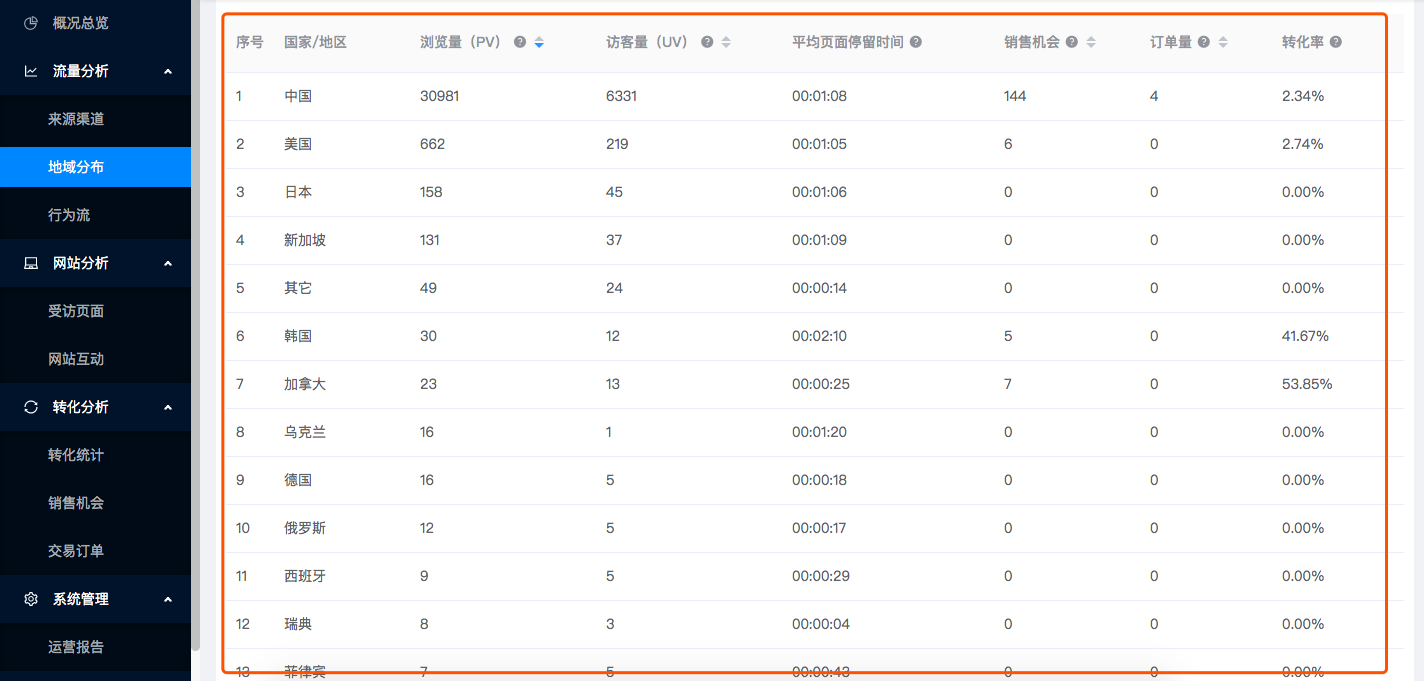Click the help icon next to 访客量（UV）
Screen dimensions: 1424x681
click(707, 42)
